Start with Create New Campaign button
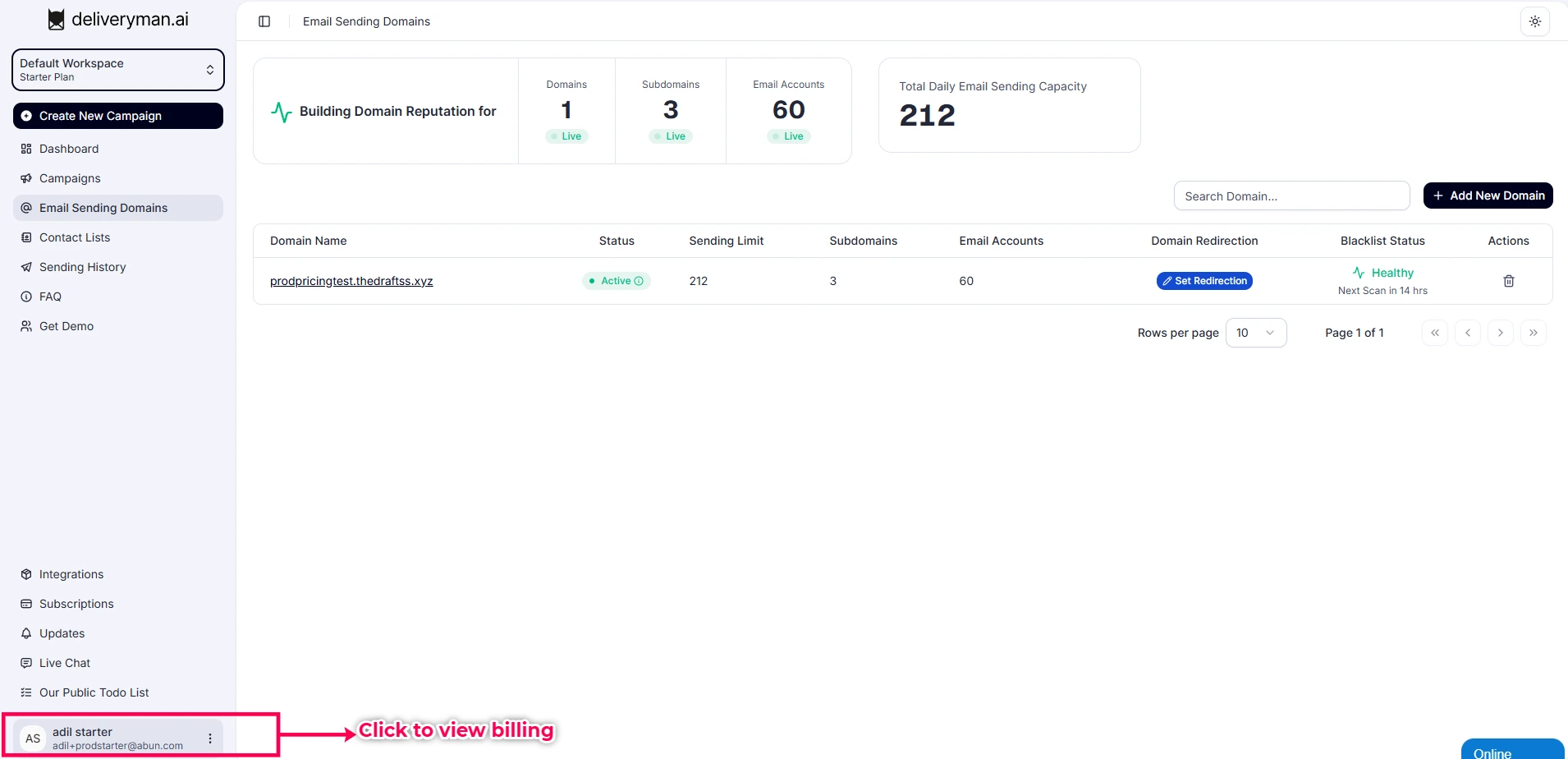The width and height of the screenshot is (1568, 759). pyautogui.click(x=118, y=116)
